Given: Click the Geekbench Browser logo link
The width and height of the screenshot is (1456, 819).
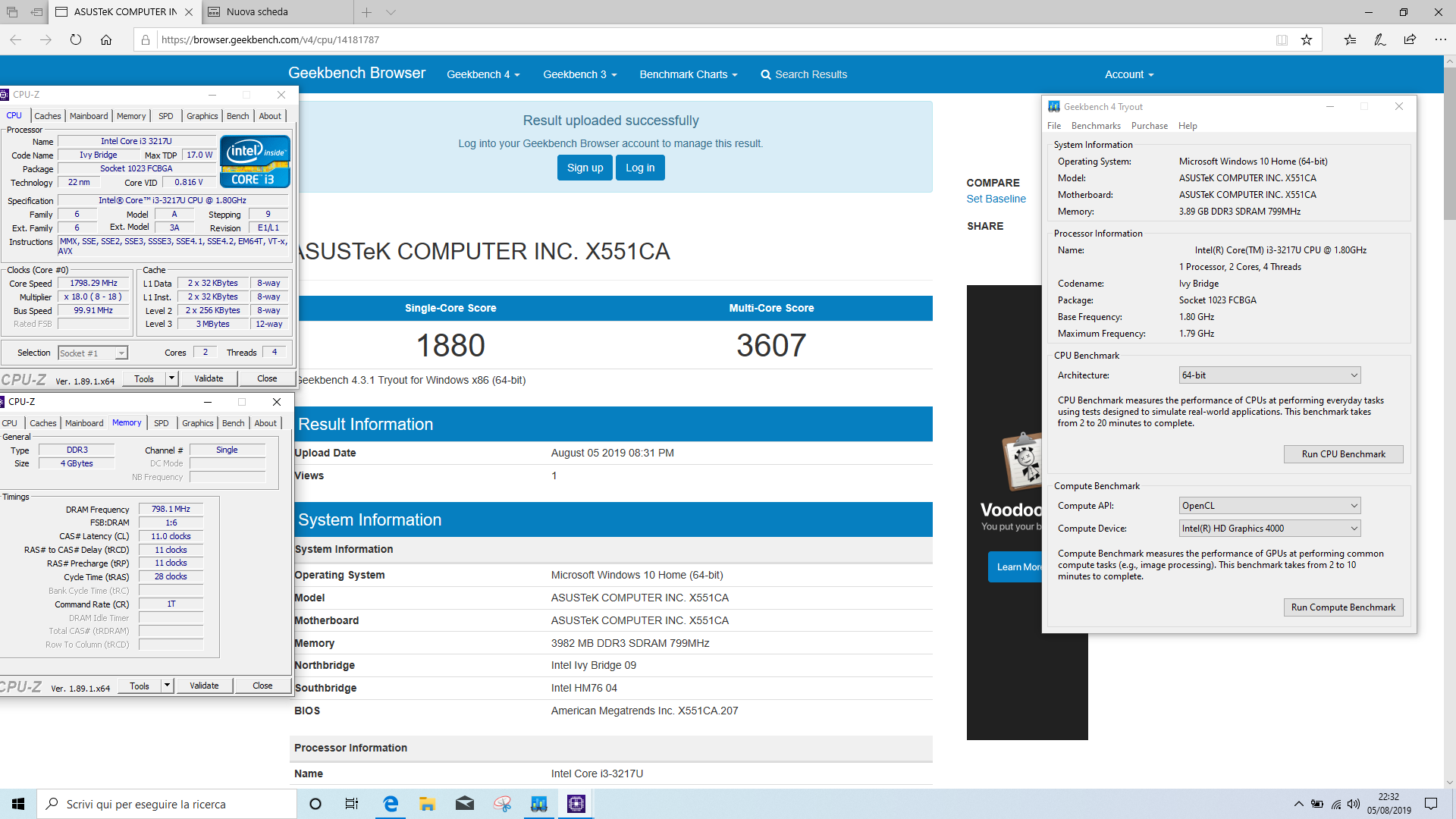Looking at the screenshot, I should pos(356,73).
